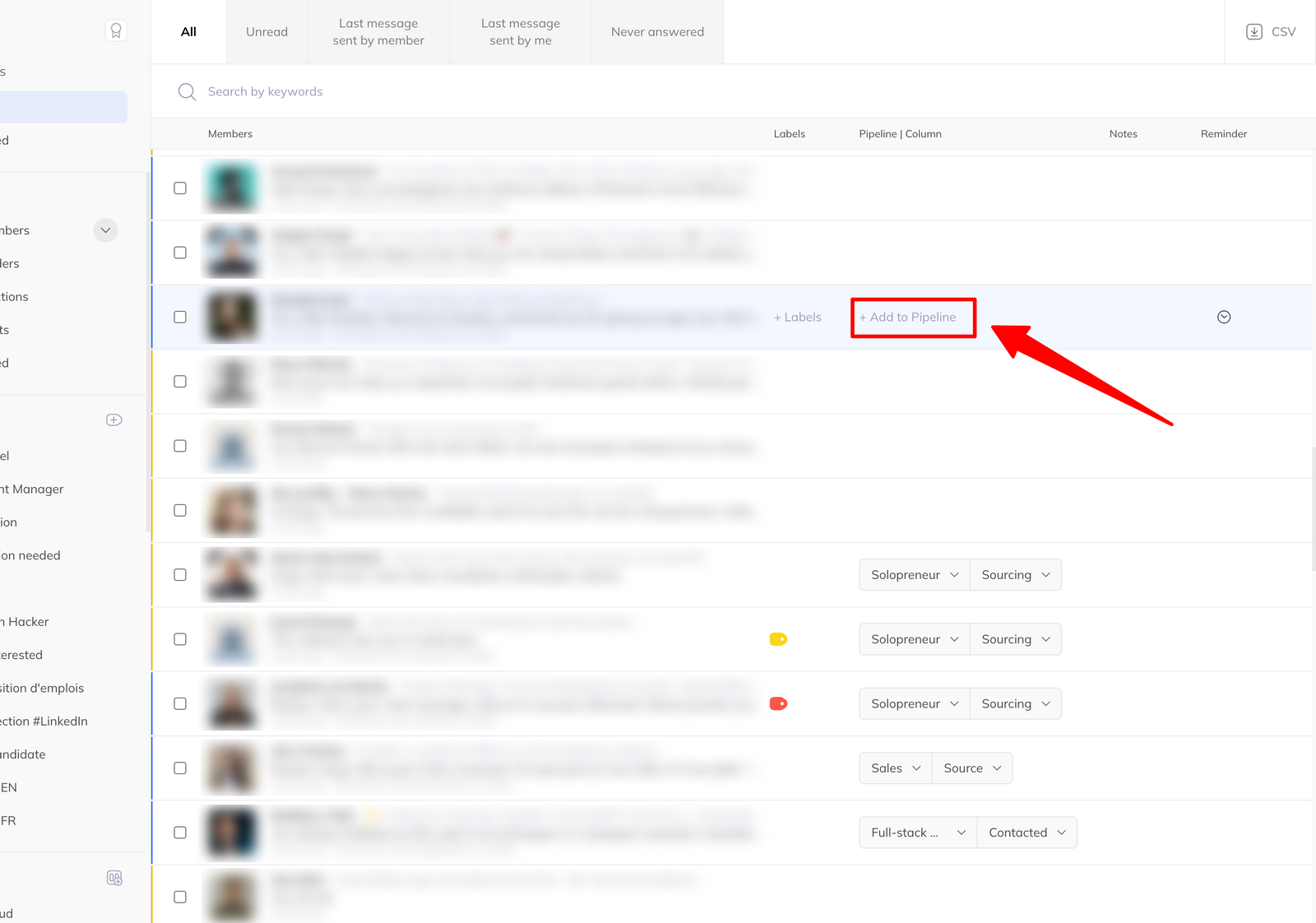Viewport: 1316px width, 923px height.
Task: Tick the checkbox of the first member row
Action: point(180,188)
